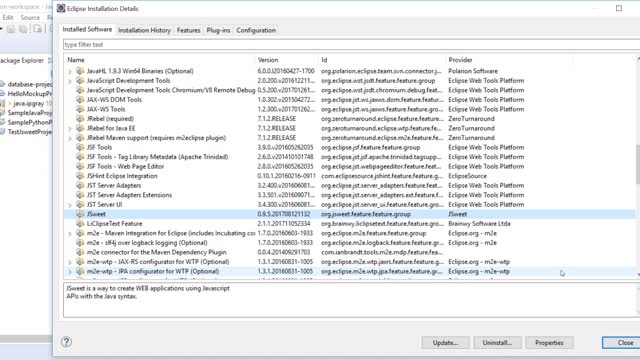
Task: Click the JRebel (required) feature icon
Action: [80, 119]
